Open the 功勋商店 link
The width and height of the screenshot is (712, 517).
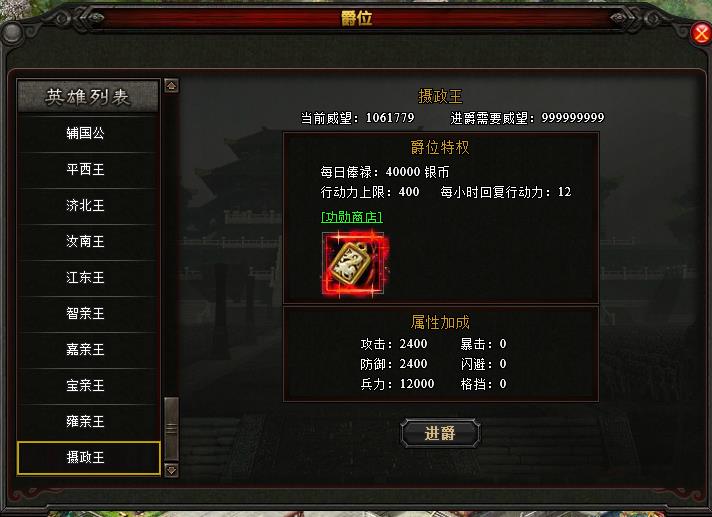[351, 217]
